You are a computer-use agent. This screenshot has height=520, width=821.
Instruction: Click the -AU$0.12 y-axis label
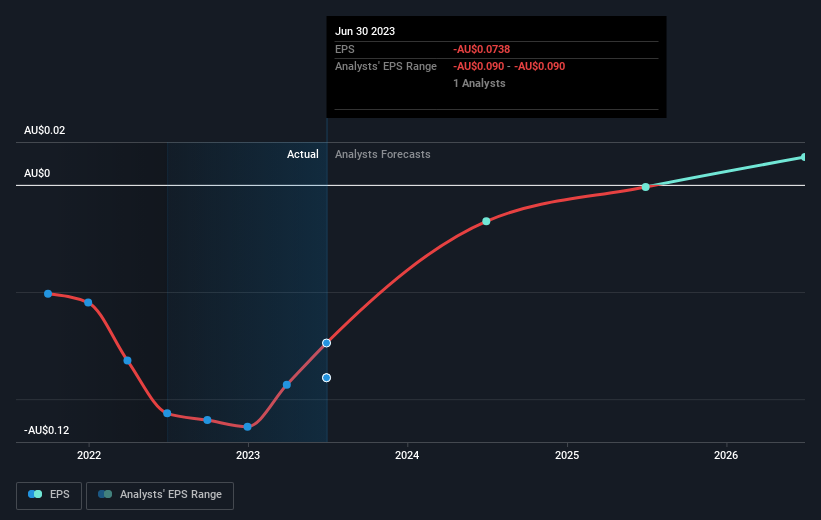[x=47, y=430]
